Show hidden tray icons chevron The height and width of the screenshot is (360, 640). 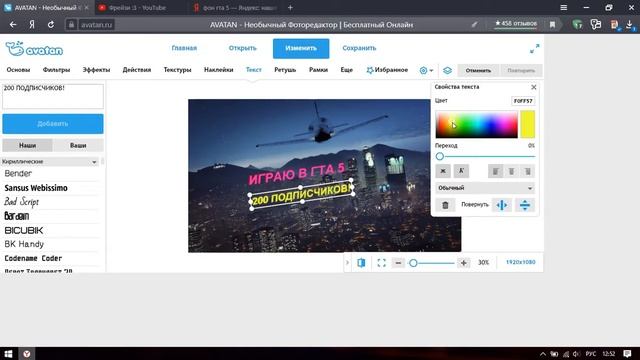(x=542, y=354)
